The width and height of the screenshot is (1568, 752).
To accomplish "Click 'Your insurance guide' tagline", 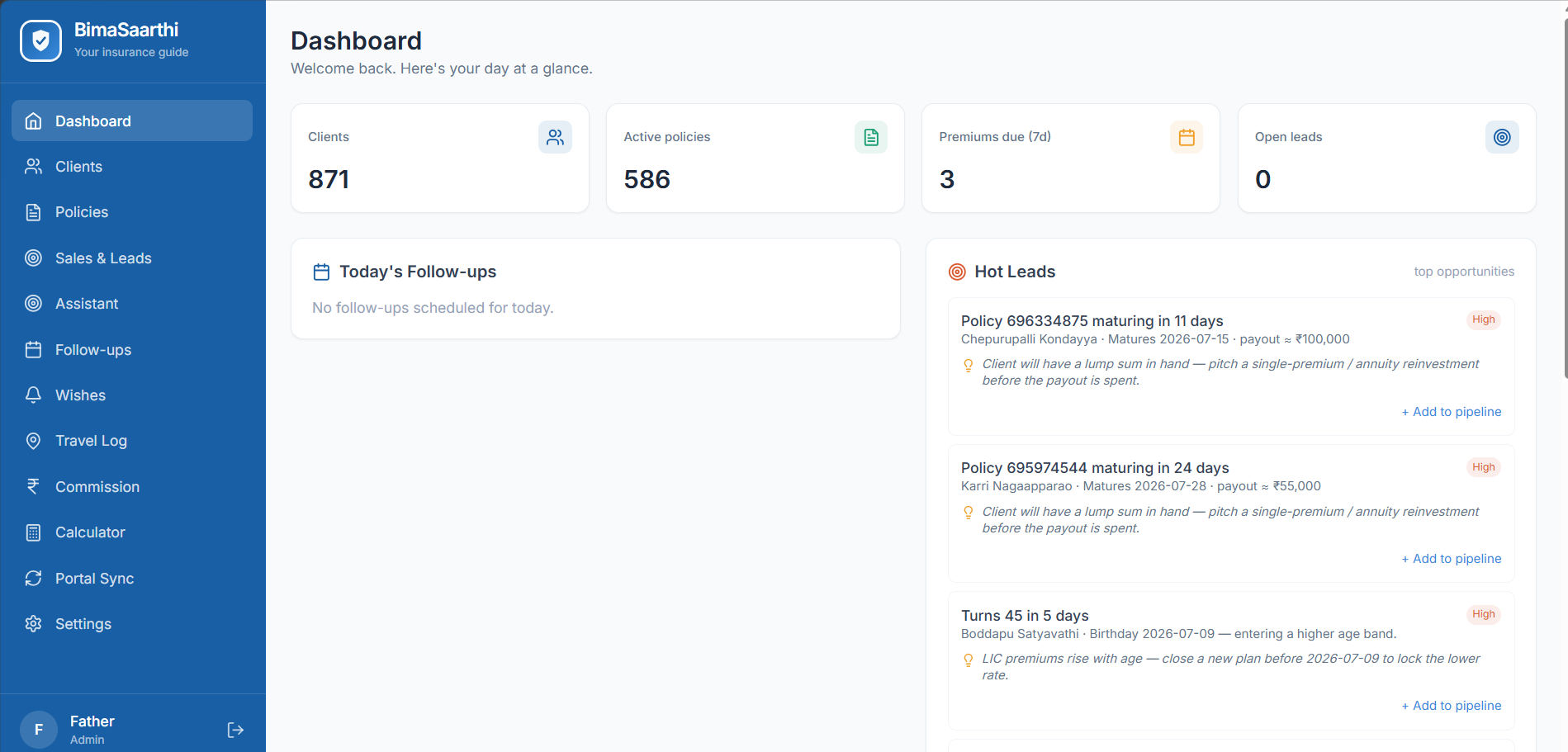I will (x=131, y=52).
